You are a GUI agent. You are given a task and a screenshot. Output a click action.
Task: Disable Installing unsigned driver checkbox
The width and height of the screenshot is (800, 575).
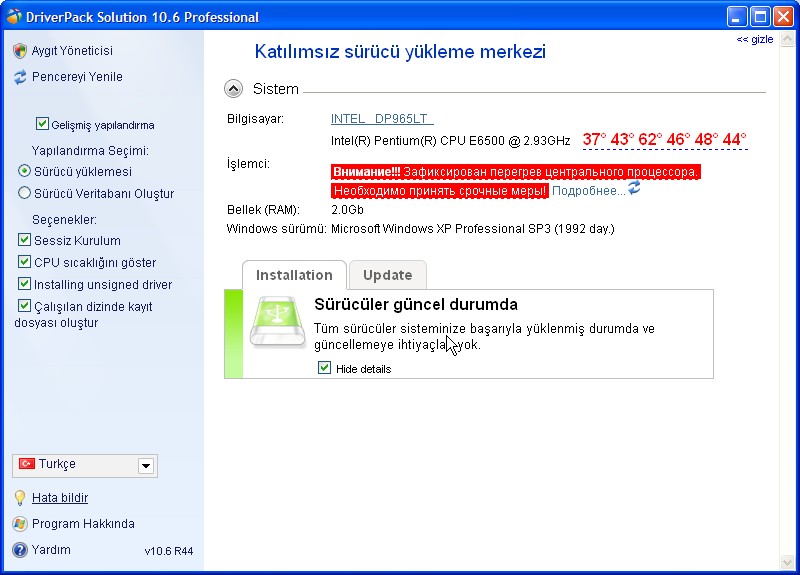click(24, 284)
